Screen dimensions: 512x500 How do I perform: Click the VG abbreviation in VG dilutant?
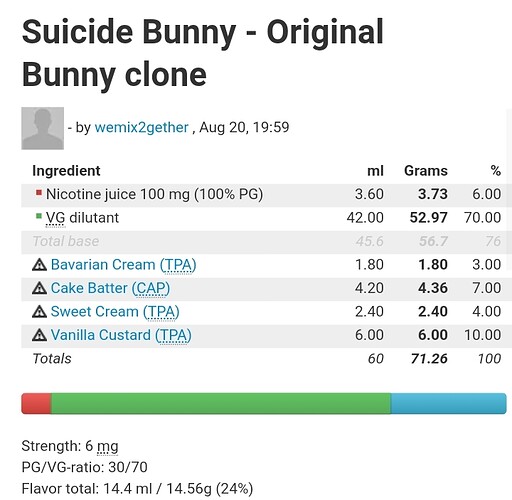[55, 218]
